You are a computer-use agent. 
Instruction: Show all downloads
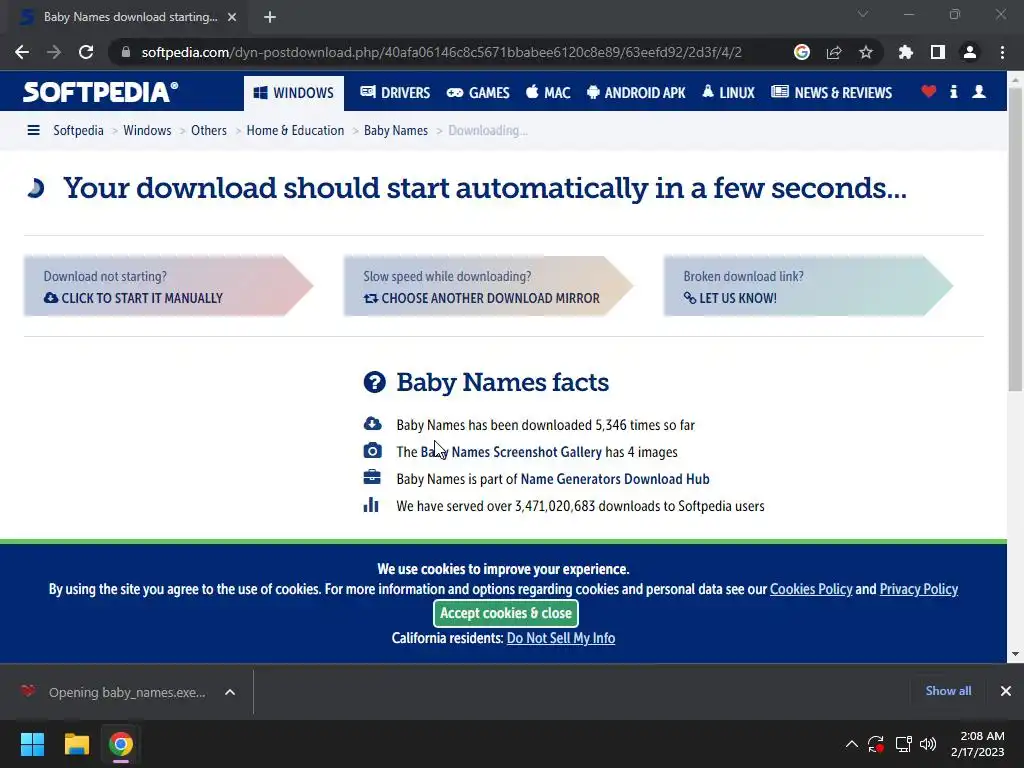pyautogui.click(x=948, y=691)
